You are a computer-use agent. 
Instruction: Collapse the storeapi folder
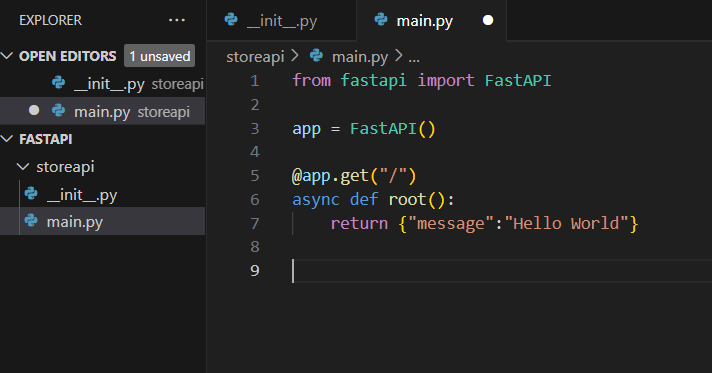pyautogui.click(x=23, y=167)
